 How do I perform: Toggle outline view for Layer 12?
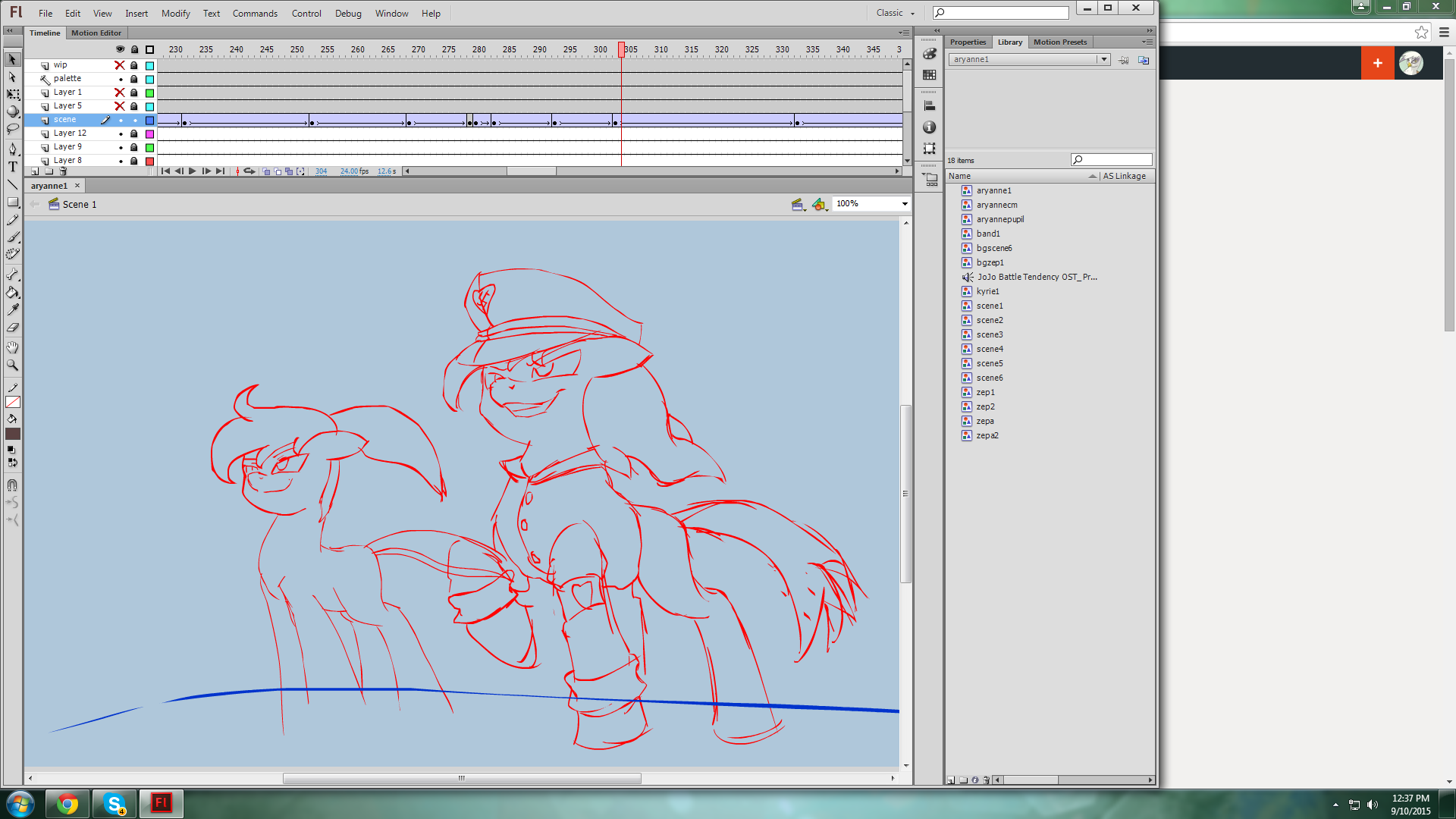pyautogui.click(x=149, y=133)
